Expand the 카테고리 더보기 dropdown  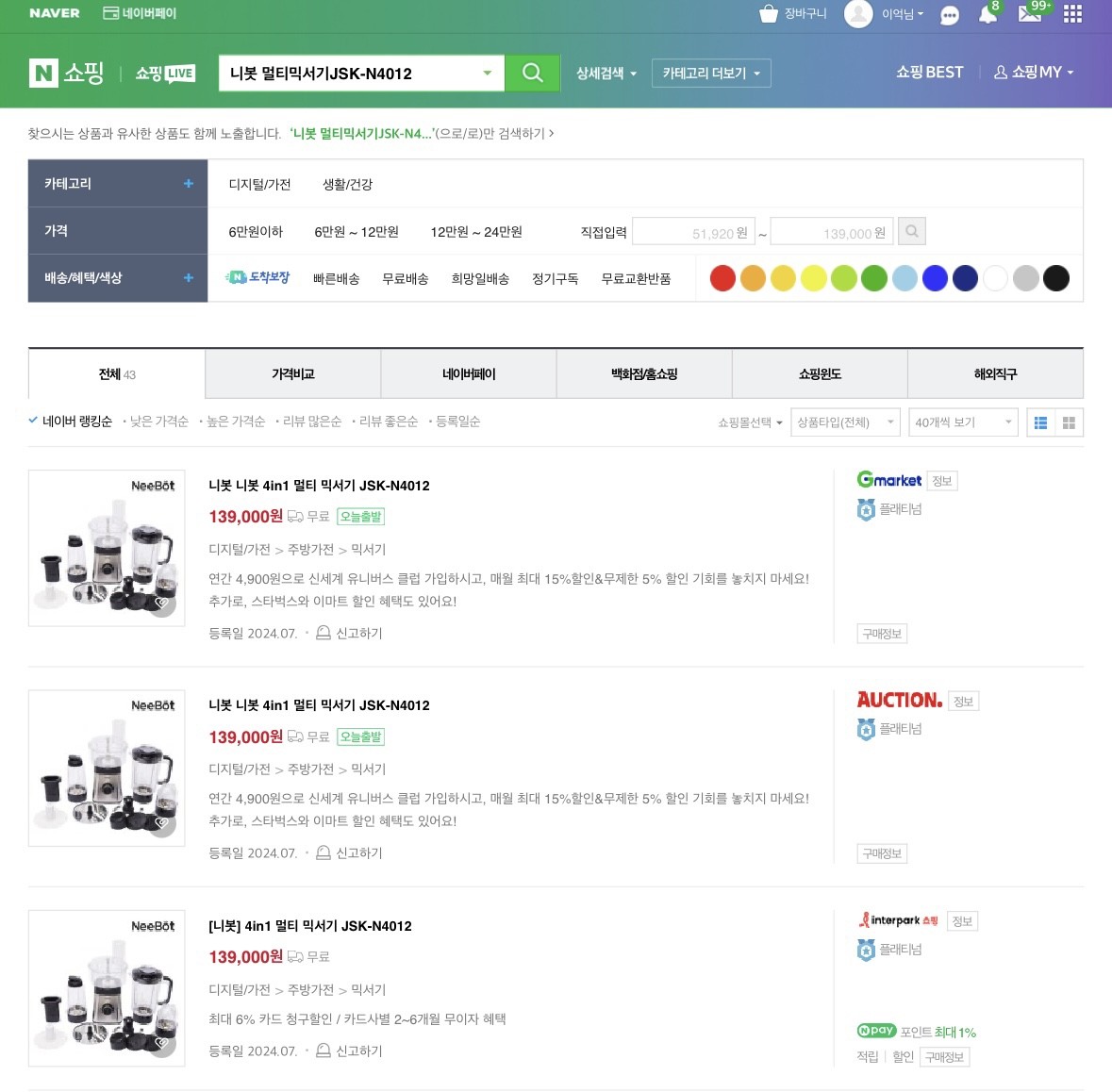pyautogui.click(x=710, y=74)
